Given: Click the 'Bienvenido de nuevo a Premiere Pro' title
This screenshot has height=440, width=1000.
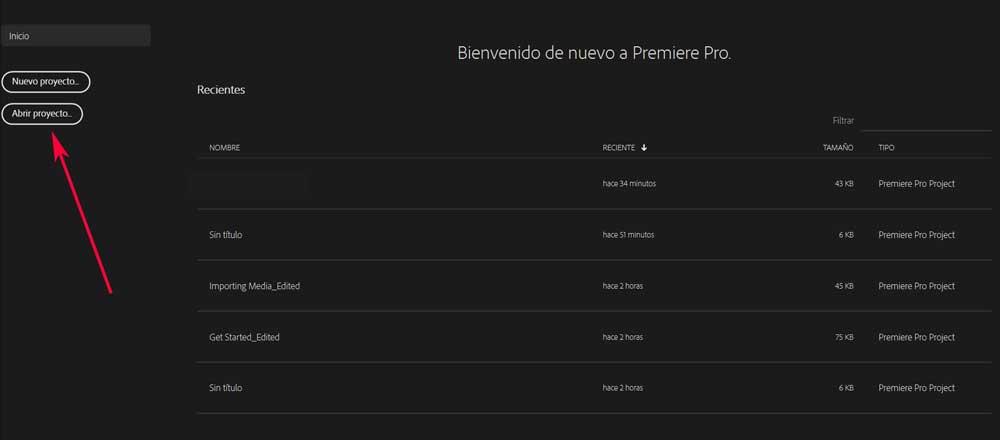Looking at the screenshot, I should click(594, 54).
